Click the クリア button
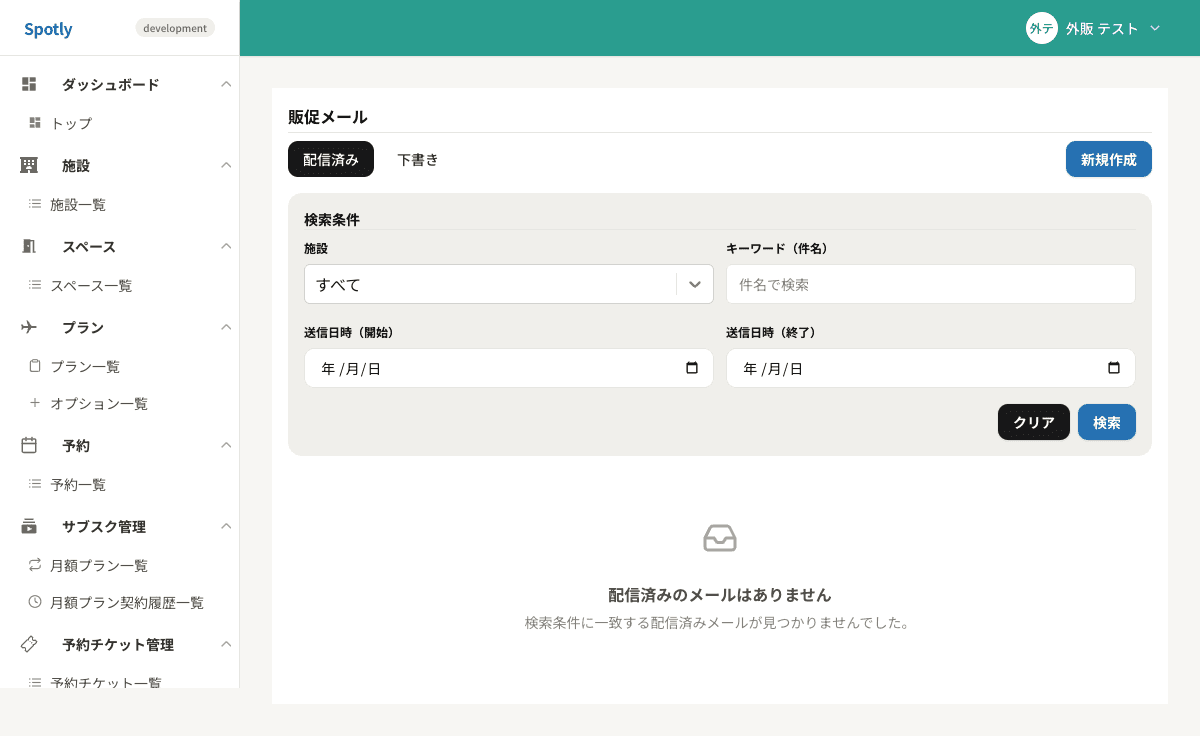This screenshot has width=1200, height=736. 1034,422
